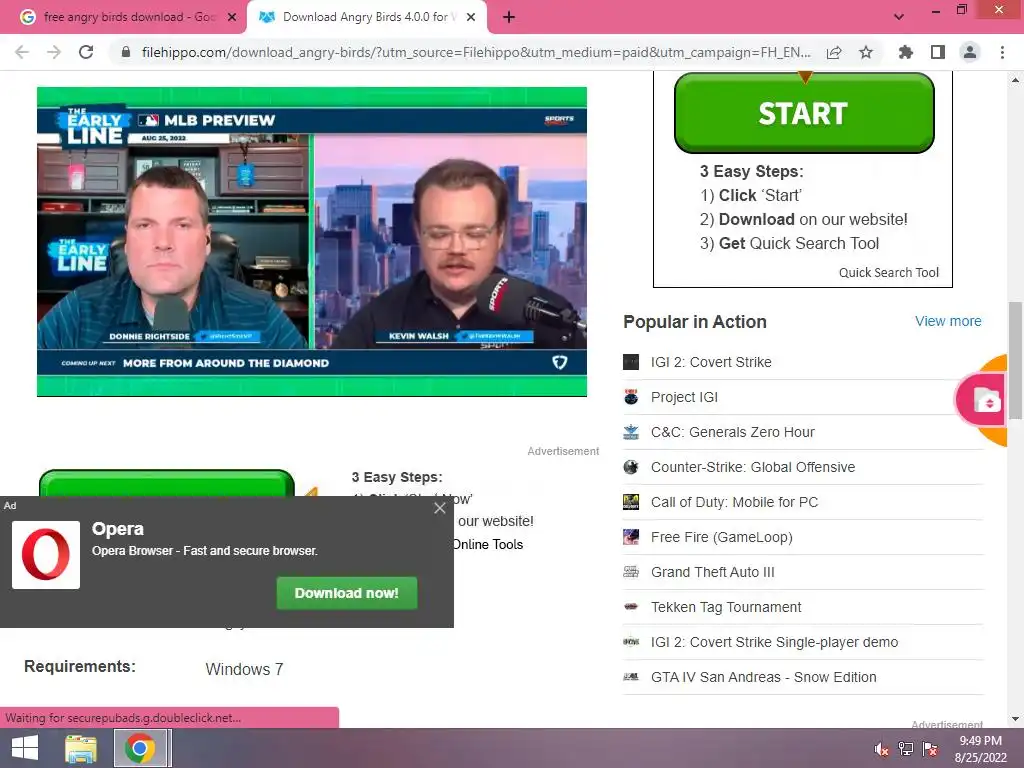This screenshot has height=768, width=1024.
Task: Open C&C: Generals Zero Hour
Action: click(x=732, y=432)
